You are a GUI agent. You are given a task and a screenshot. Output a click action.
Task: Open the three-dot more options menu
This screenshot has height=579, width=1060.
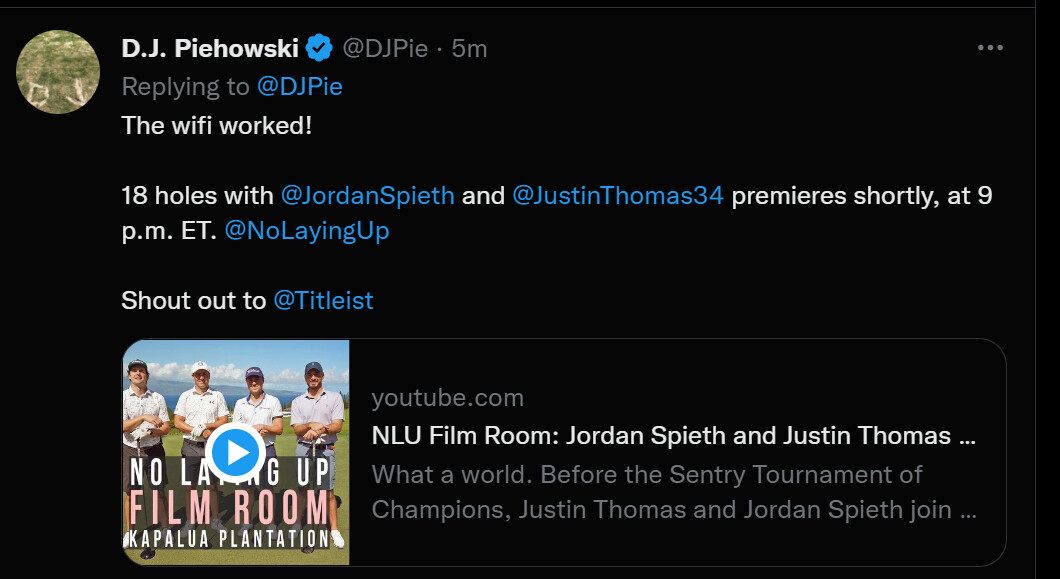click(990, 47)
